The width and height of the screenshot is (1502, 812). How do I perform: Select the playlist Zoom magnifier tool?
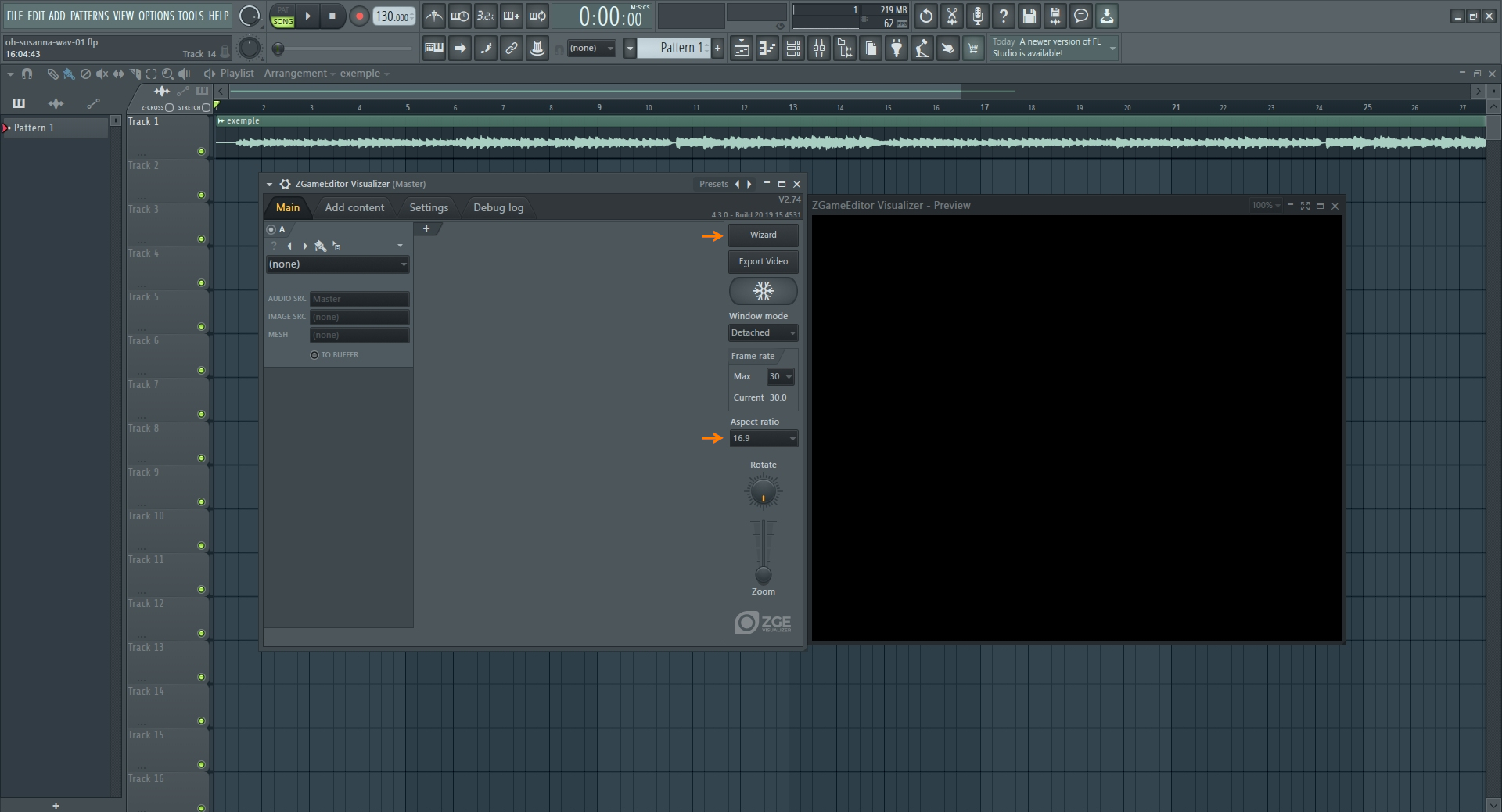[x=167, y=74]
